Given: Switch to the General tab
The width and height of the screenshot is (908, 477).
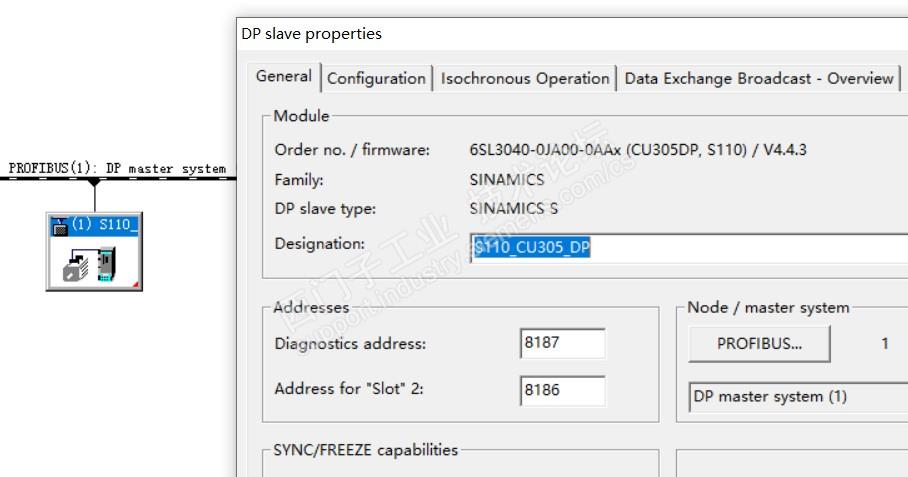Looking at the screenshot, I should (x=284, y=76).
